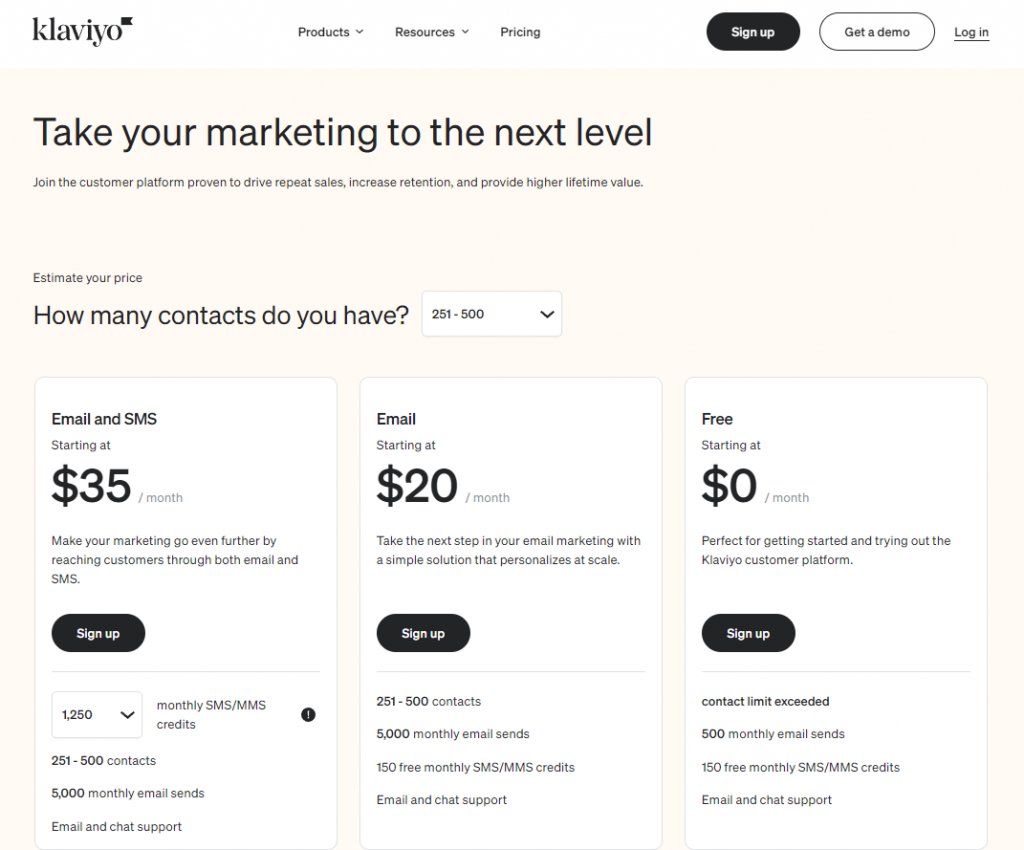Open the 1,250 SMS/MMS credits dropdown
This screenshot has width=1024, height=850.
97,715
